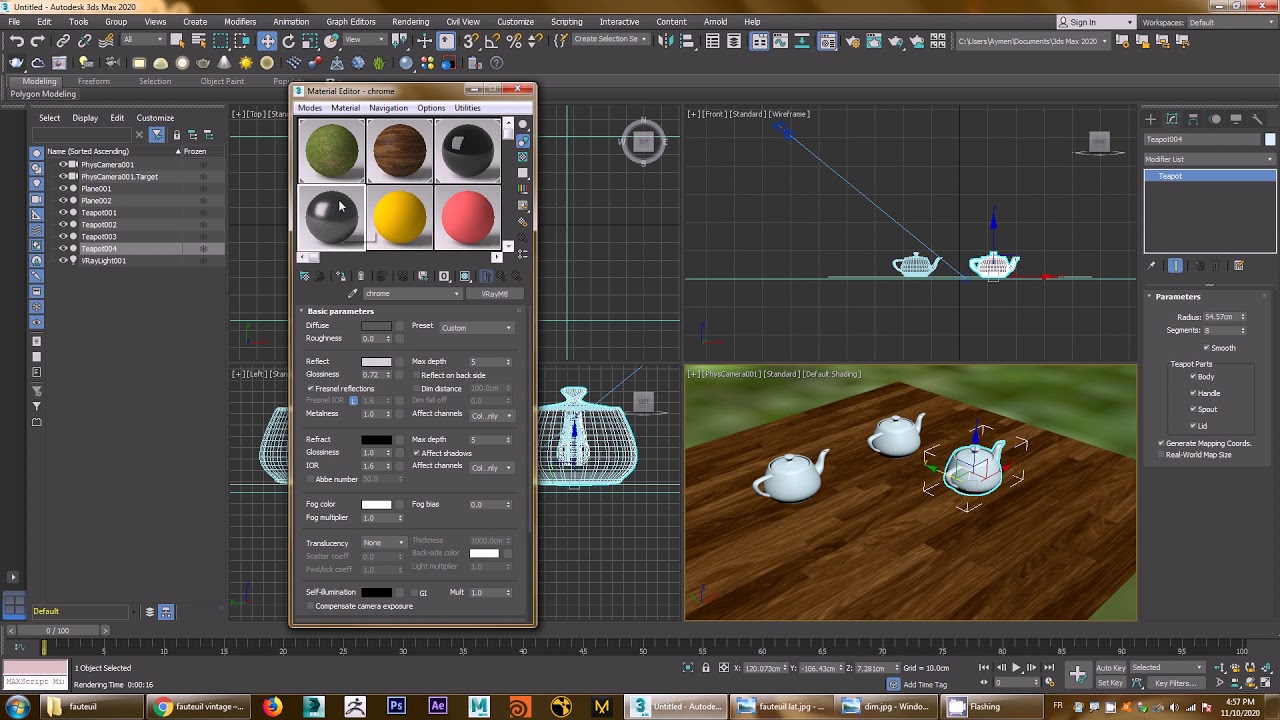Click the Teapot icon on the shelf toolbar
The width and height of the screenshot is (1280, 720).
point(203,63)
